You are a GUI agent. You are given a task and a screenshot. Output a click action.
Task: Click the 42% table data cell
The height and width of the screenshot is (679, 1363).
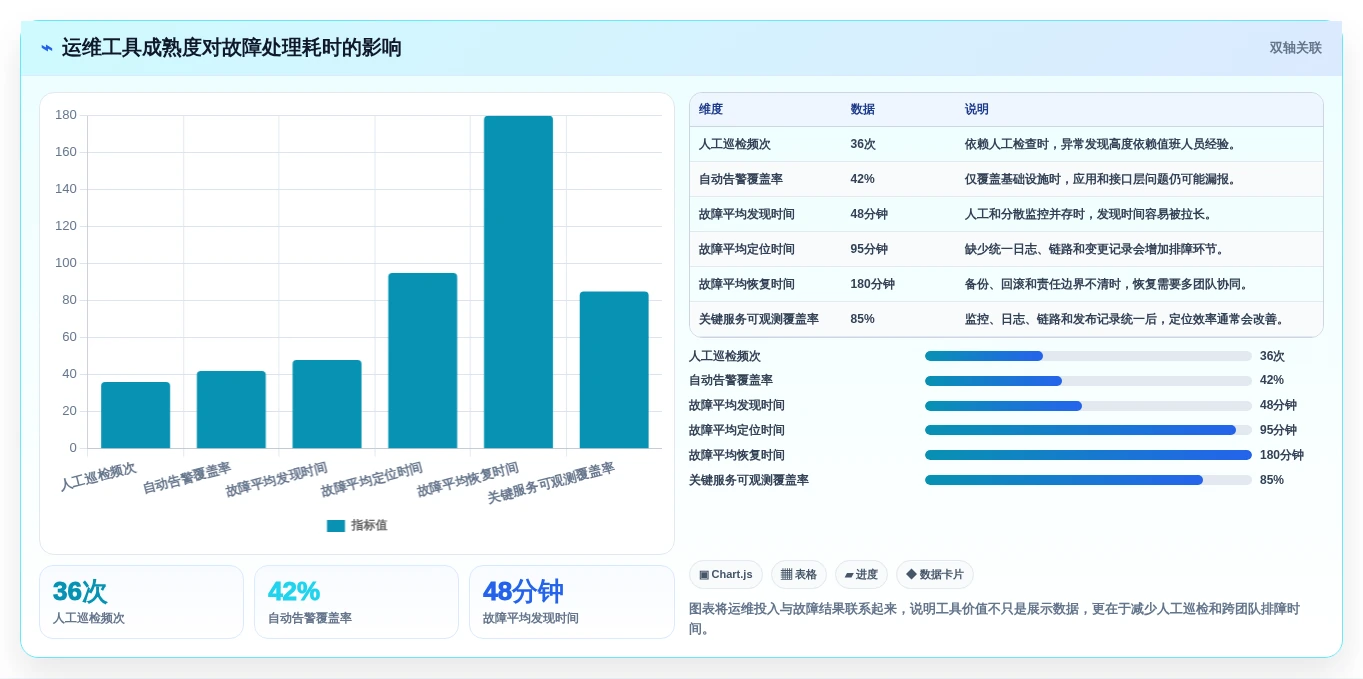click(x=862, y=179)
